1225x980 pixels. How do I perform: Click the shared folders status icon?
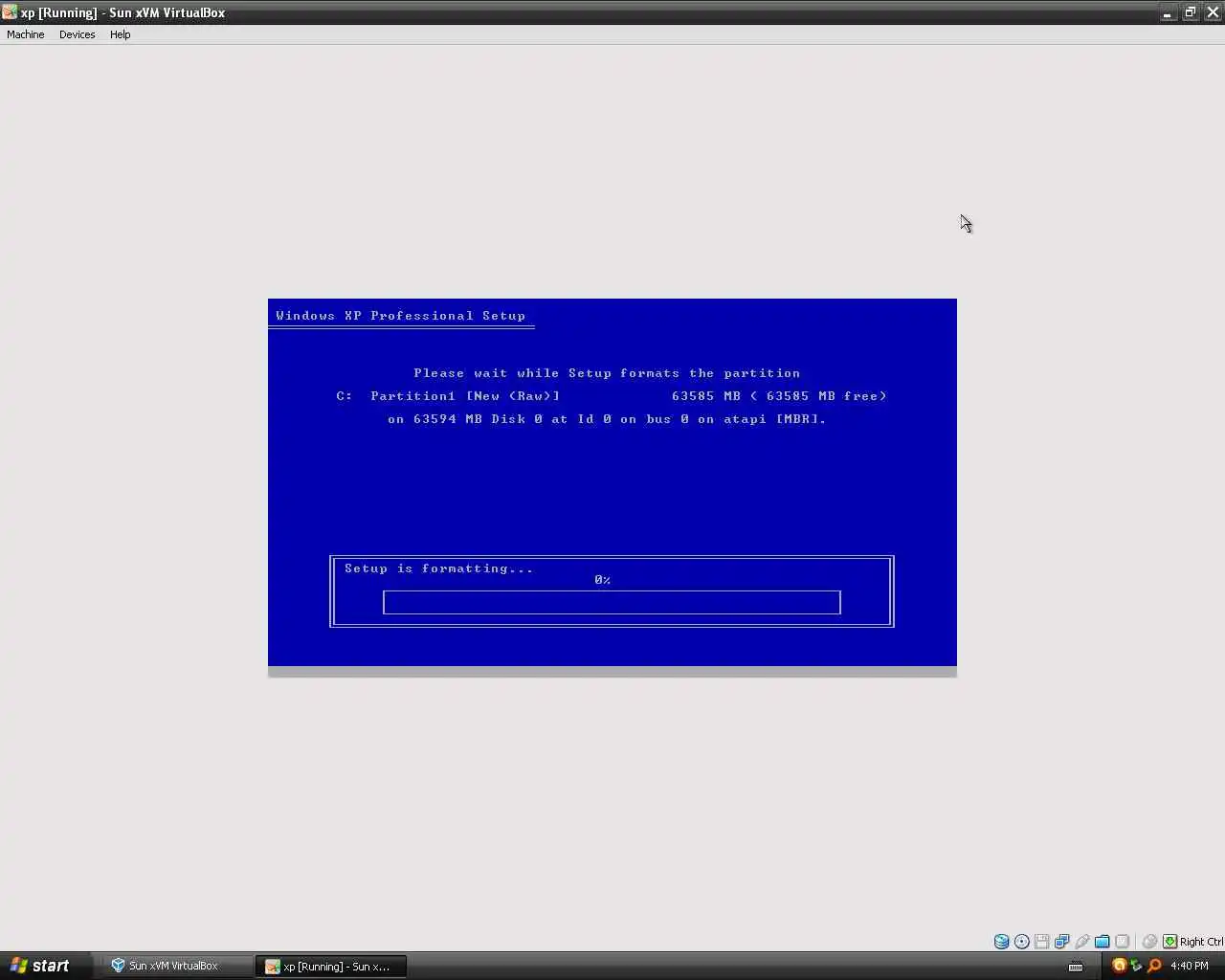point(1102,942)
